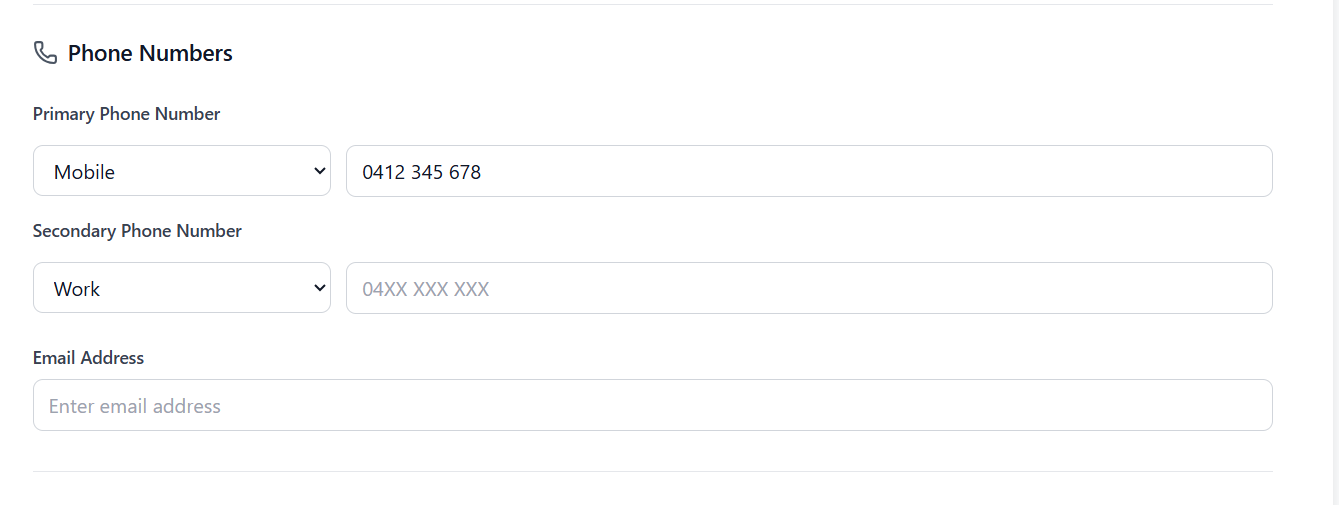Click the empty right end of the email field
1339x505 pixels.
point(1200,405)
